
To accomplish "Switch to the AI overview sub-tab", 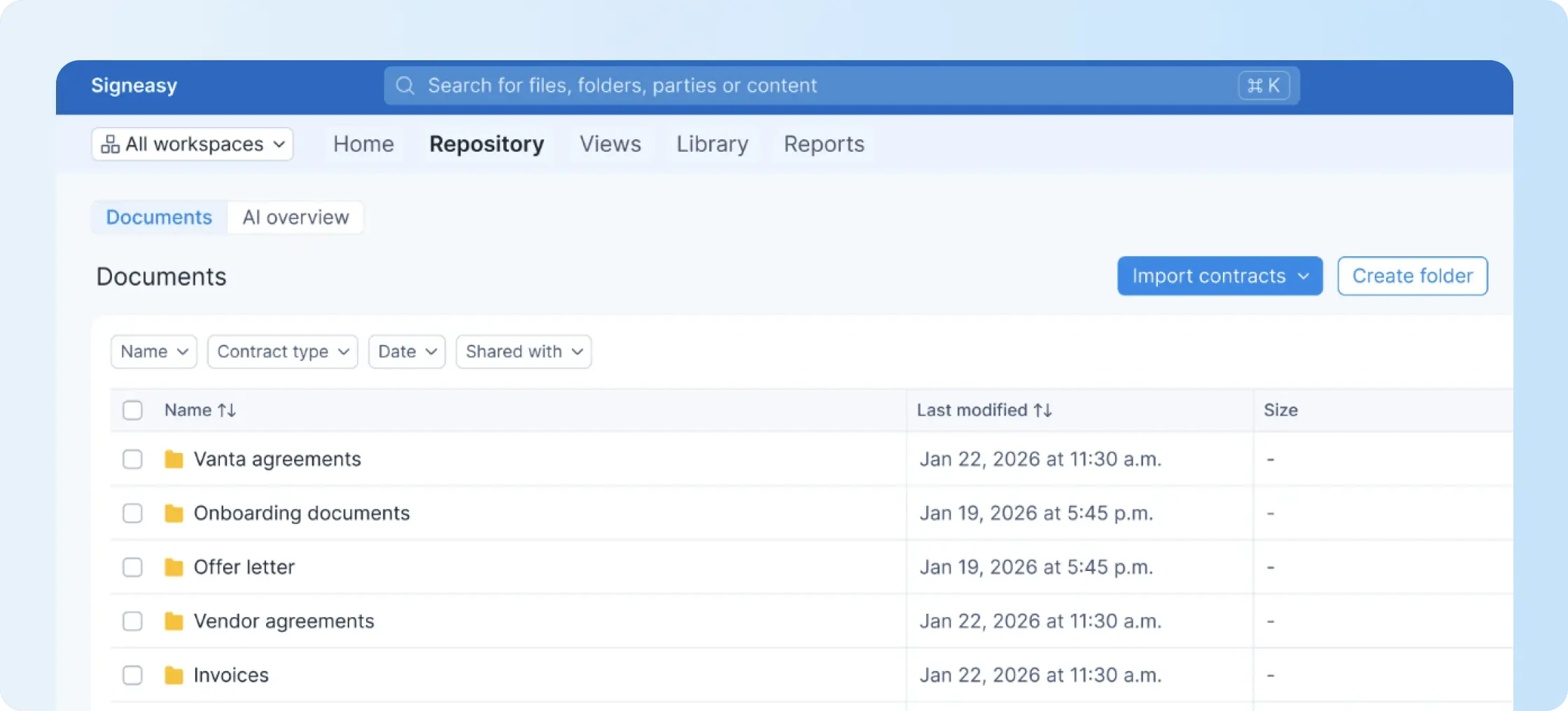I will point(296,218).
